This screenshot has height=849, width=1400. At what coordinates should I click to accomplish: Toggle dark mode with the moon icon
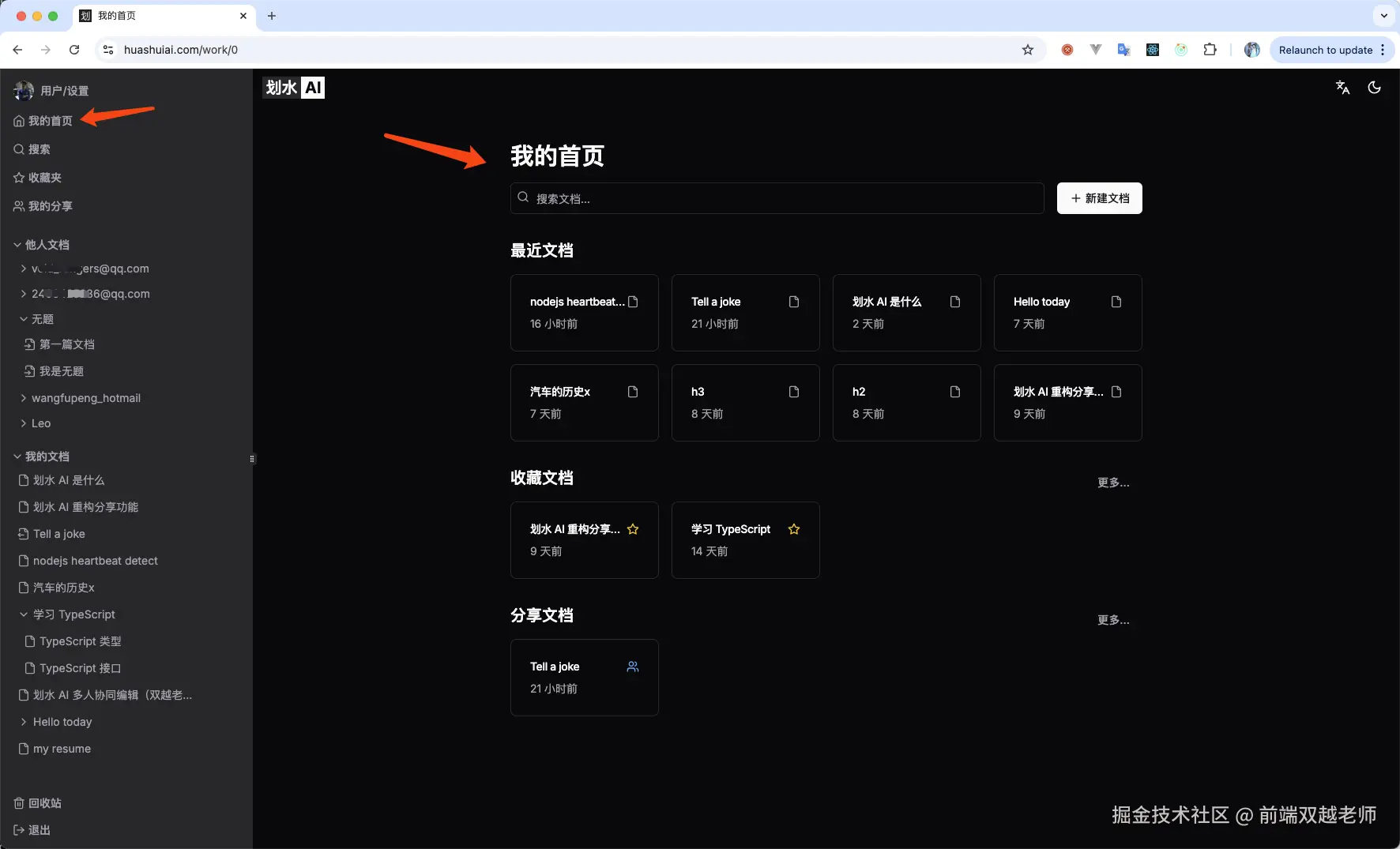(1374, 88)
